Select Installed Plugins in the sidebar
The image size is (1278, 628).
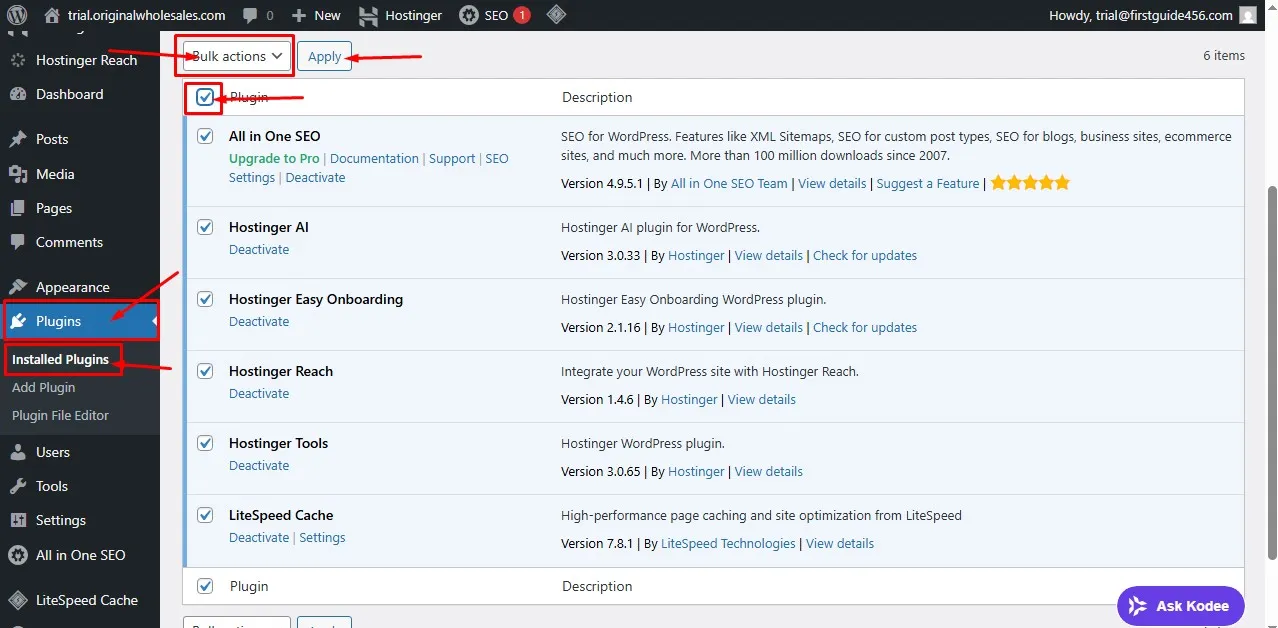coord(62,359)
